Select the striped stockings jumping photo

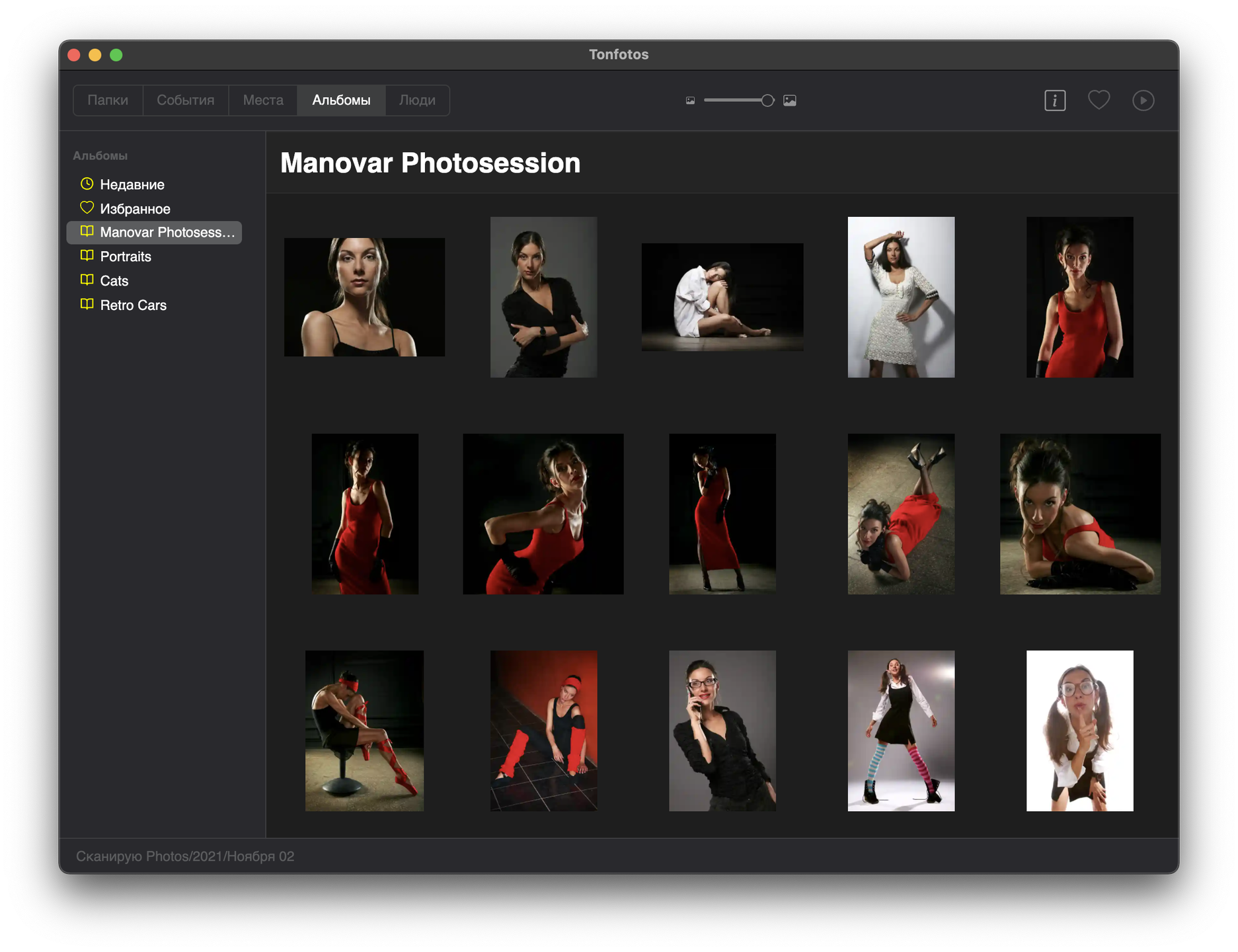click(x=901, y=731)
